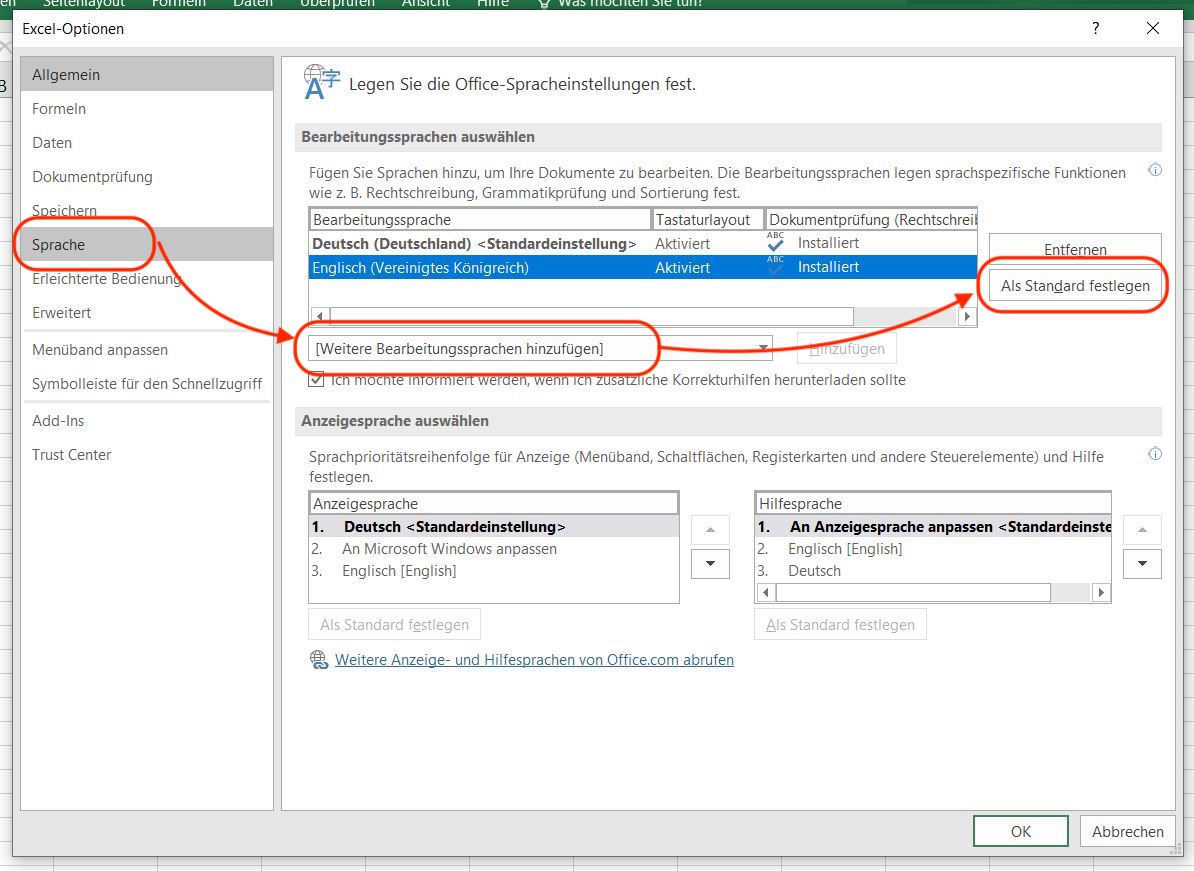The width and height of the screenshot is (1194, 871).
Task: Click the proofing check icon for Englisch
Action: 775,266
